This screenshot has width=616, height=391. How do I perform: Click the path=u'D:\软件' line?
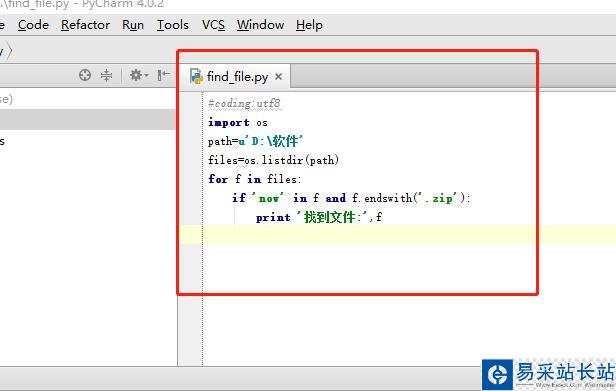[x=255, y=141]
